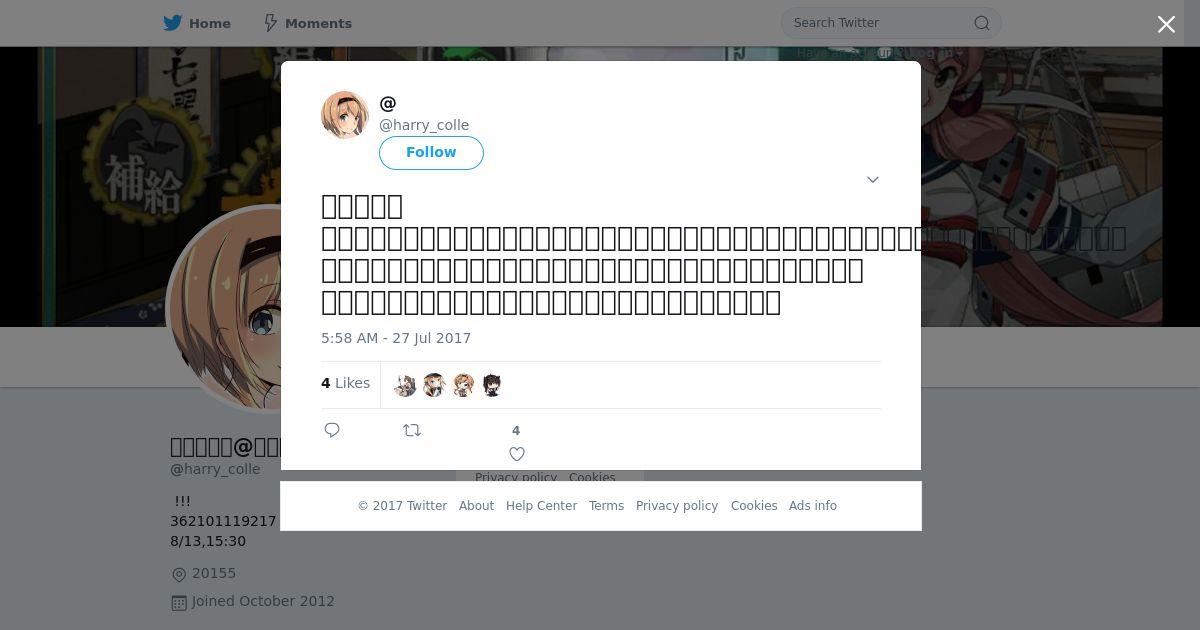Open the Help Center footer link
The image size is (1200, 630).
pos(541,506)
